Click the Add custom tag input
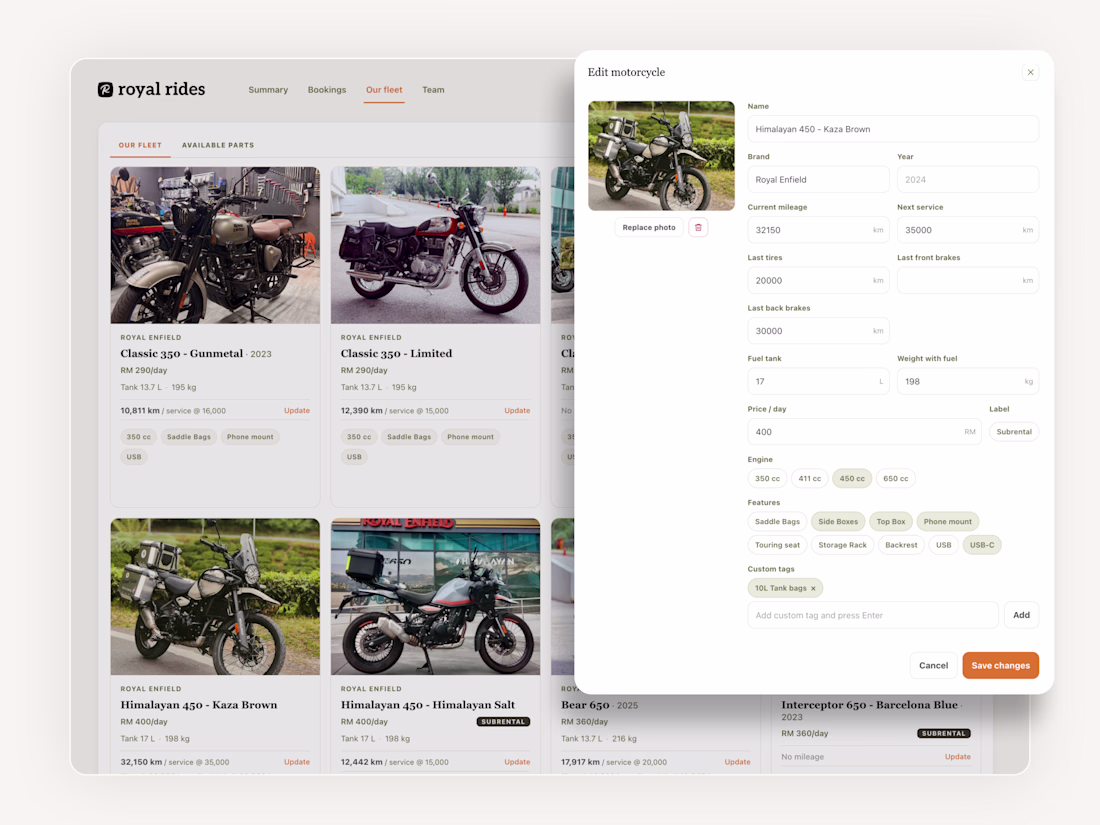 tap(873, 615)
